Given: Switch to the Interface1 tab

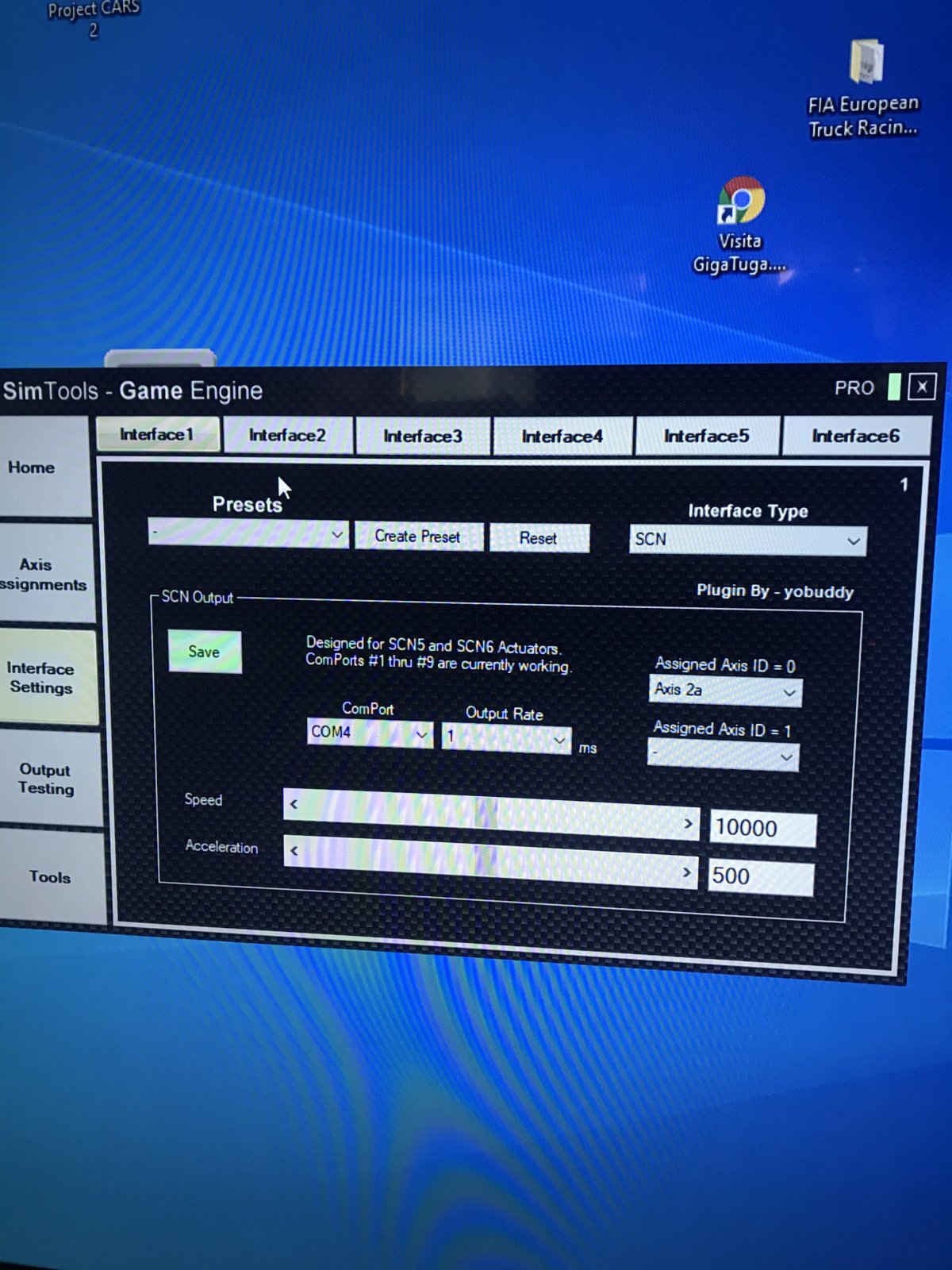Looking at the screenshot, I should click(157, 434).
